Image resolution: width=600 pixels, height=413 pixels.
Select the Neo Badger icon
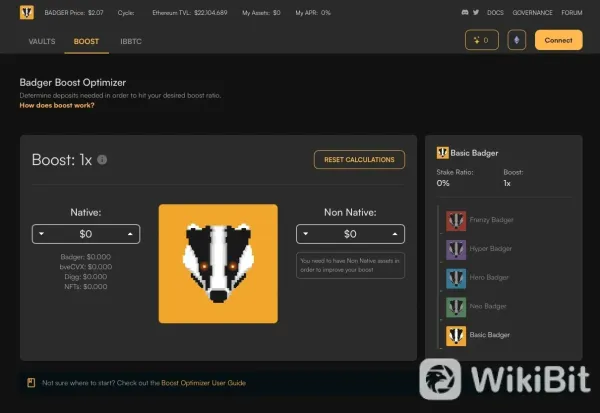click(456, 307)
